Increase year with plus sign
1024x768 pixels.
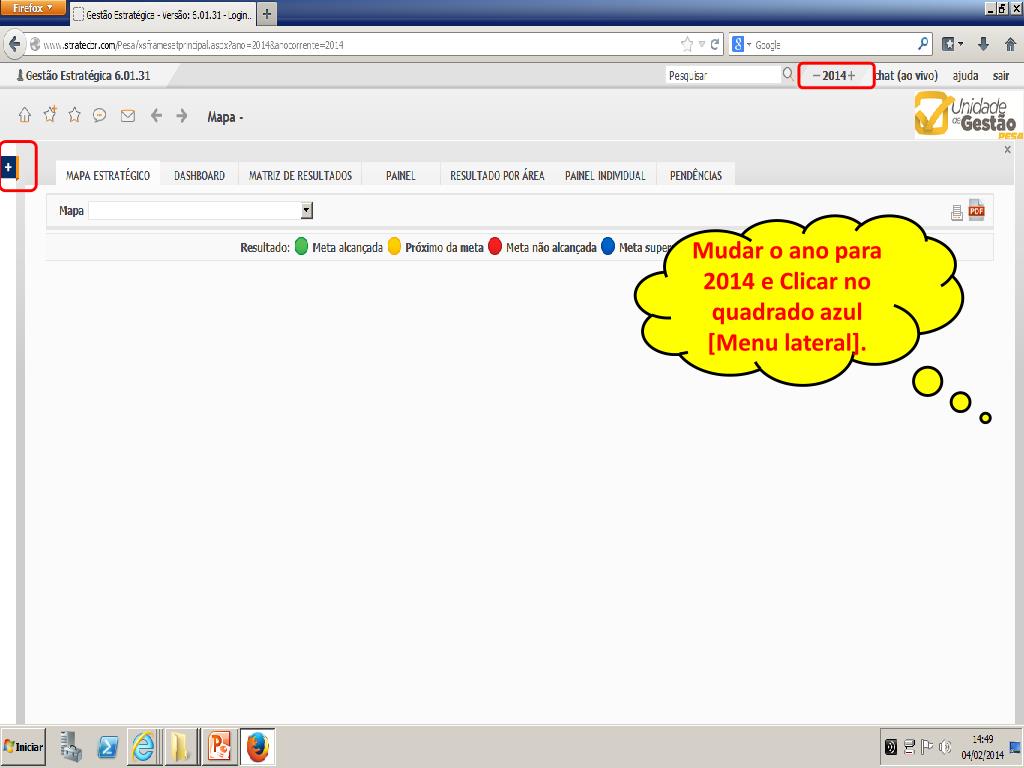[x=851, y=76]
